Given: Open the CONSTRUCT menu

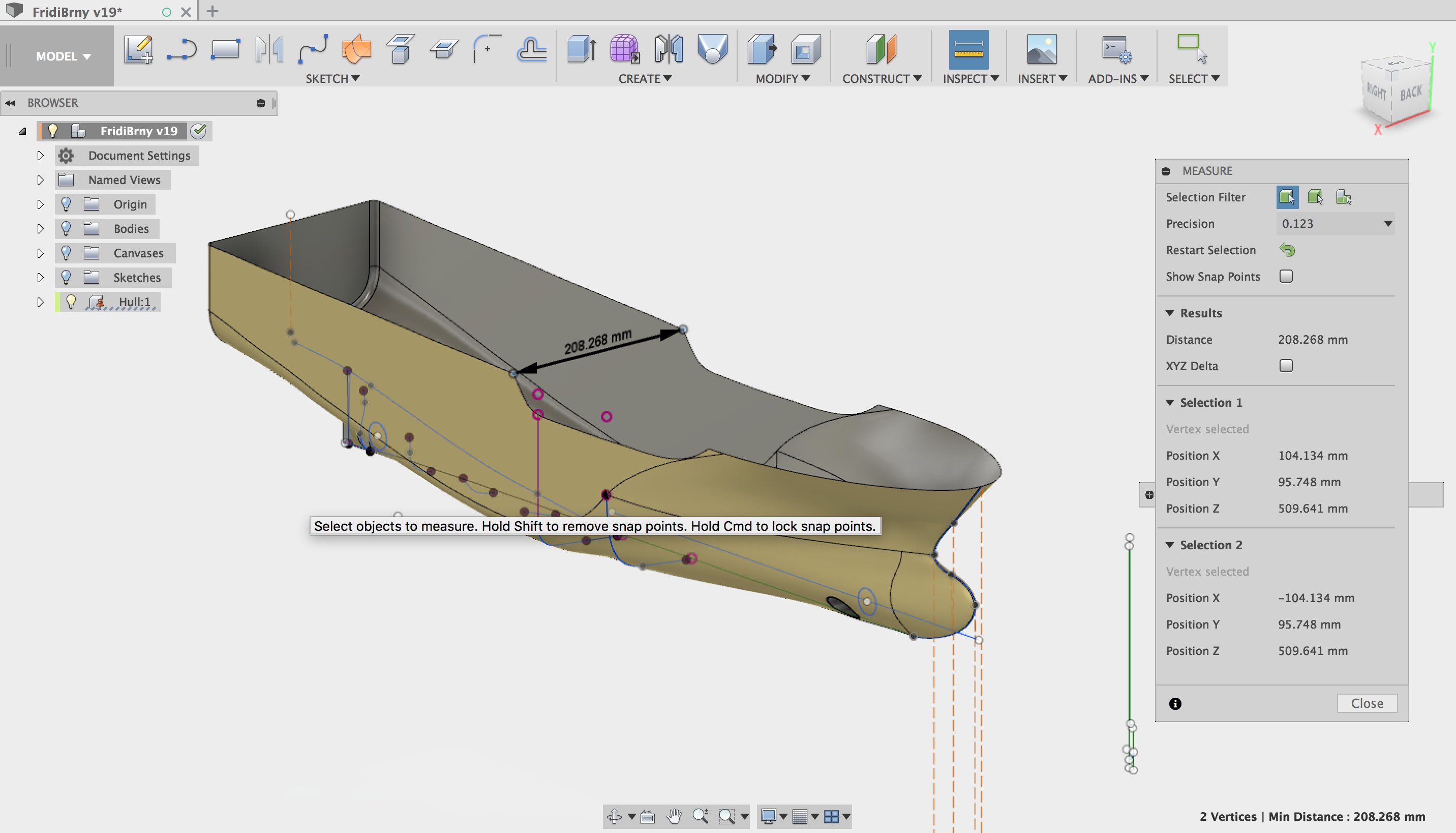Looking at the screenshot, I should (881, 78).
